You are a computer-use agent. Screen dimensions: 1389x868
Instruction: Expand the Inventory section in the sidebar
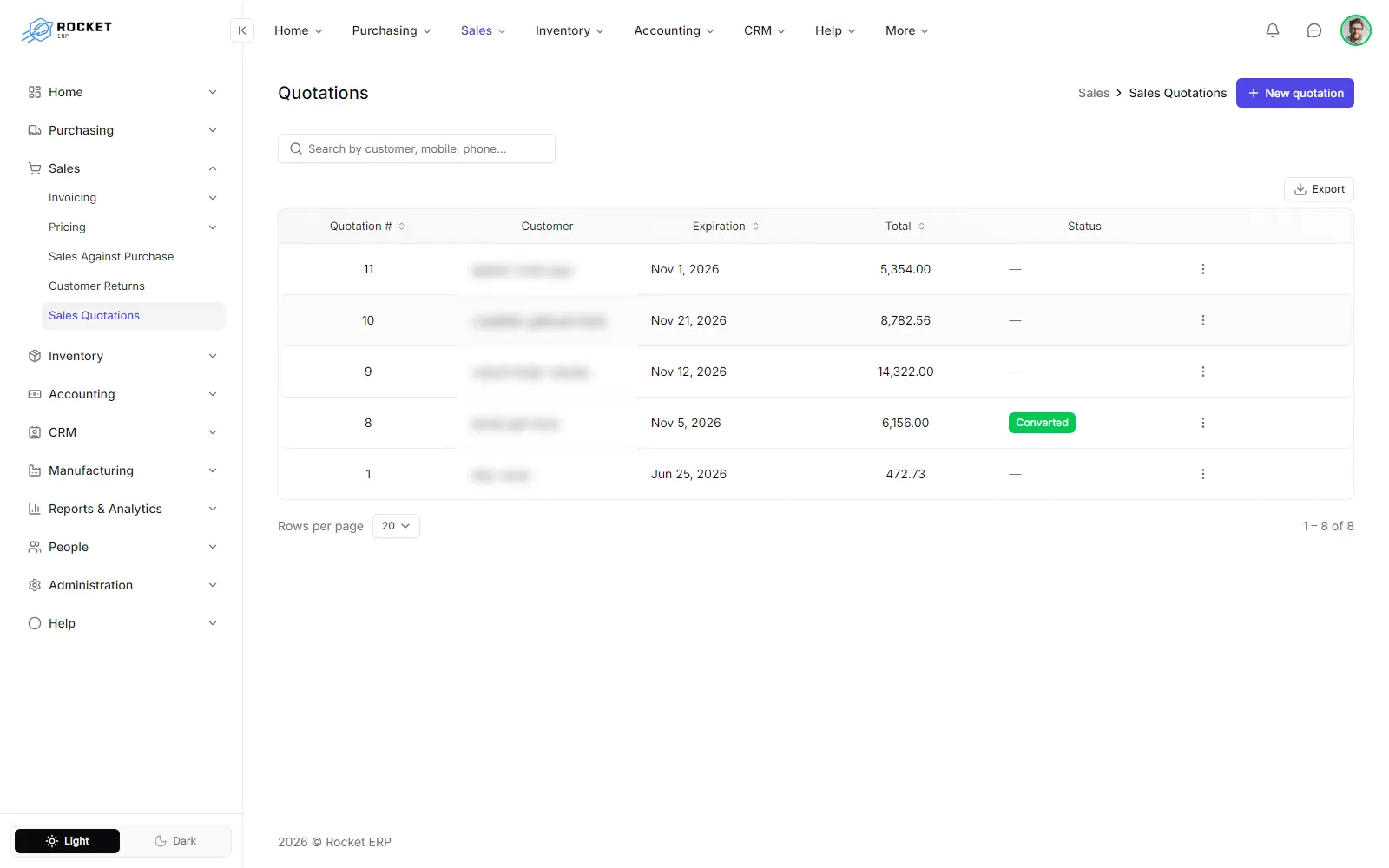tap(122, 356)
